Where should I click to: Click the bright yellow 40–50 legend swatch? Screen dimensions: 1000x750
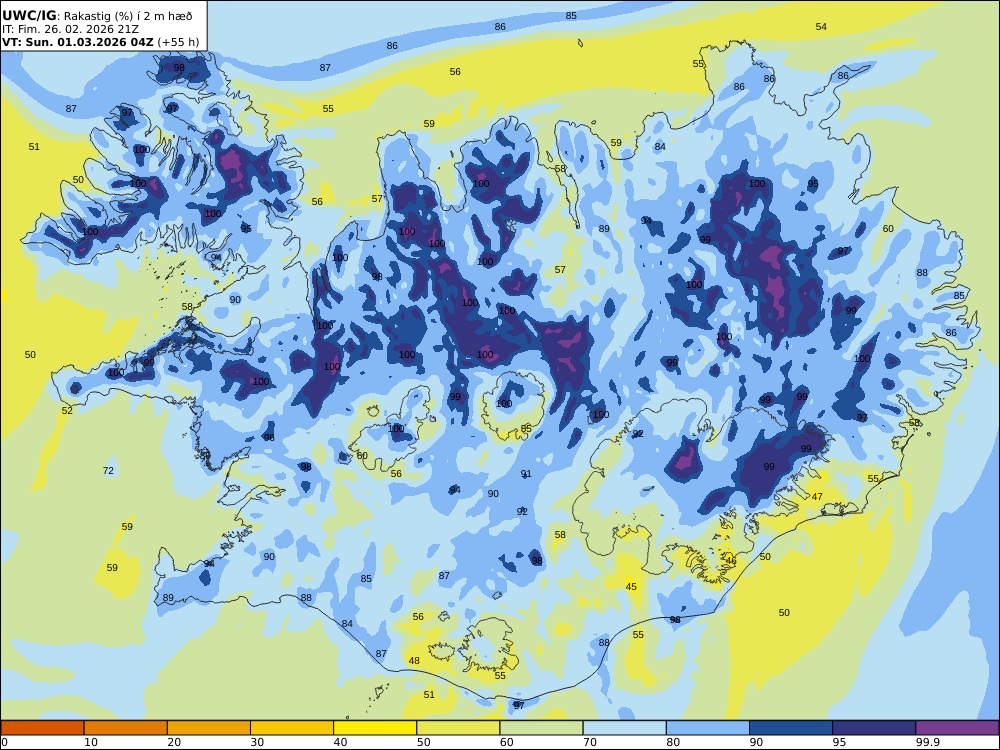click(375, 728)
